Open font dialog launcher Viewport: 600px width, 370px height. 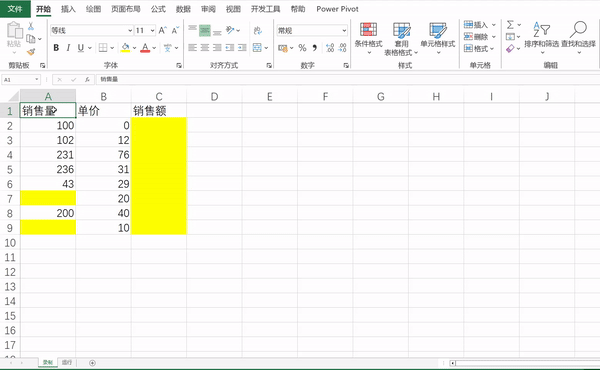[x=179, y=65]
